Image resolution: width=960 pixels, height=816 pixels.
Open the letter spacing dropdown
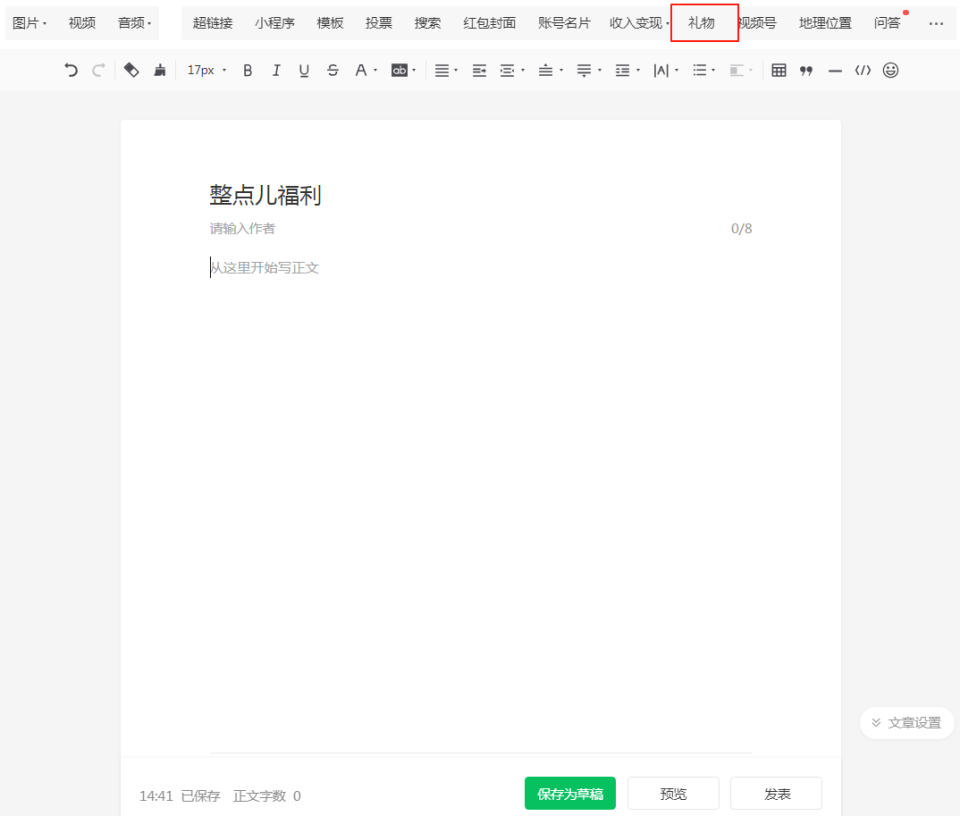(x=666, y=70)
